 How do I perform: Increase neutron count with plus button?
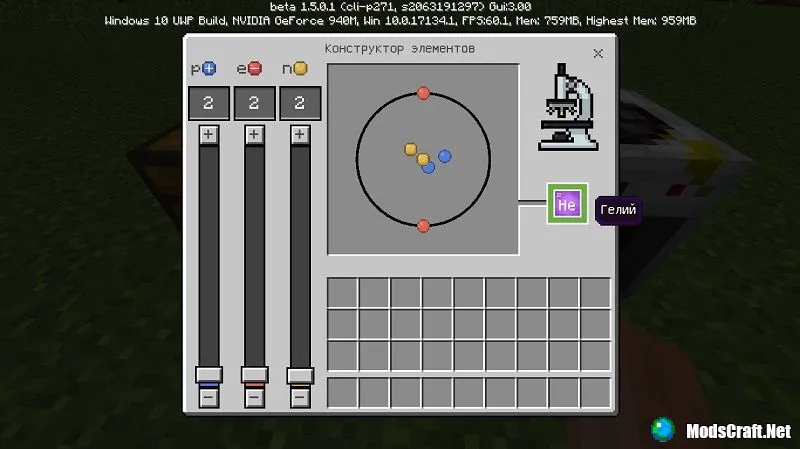tap(300, 134)
